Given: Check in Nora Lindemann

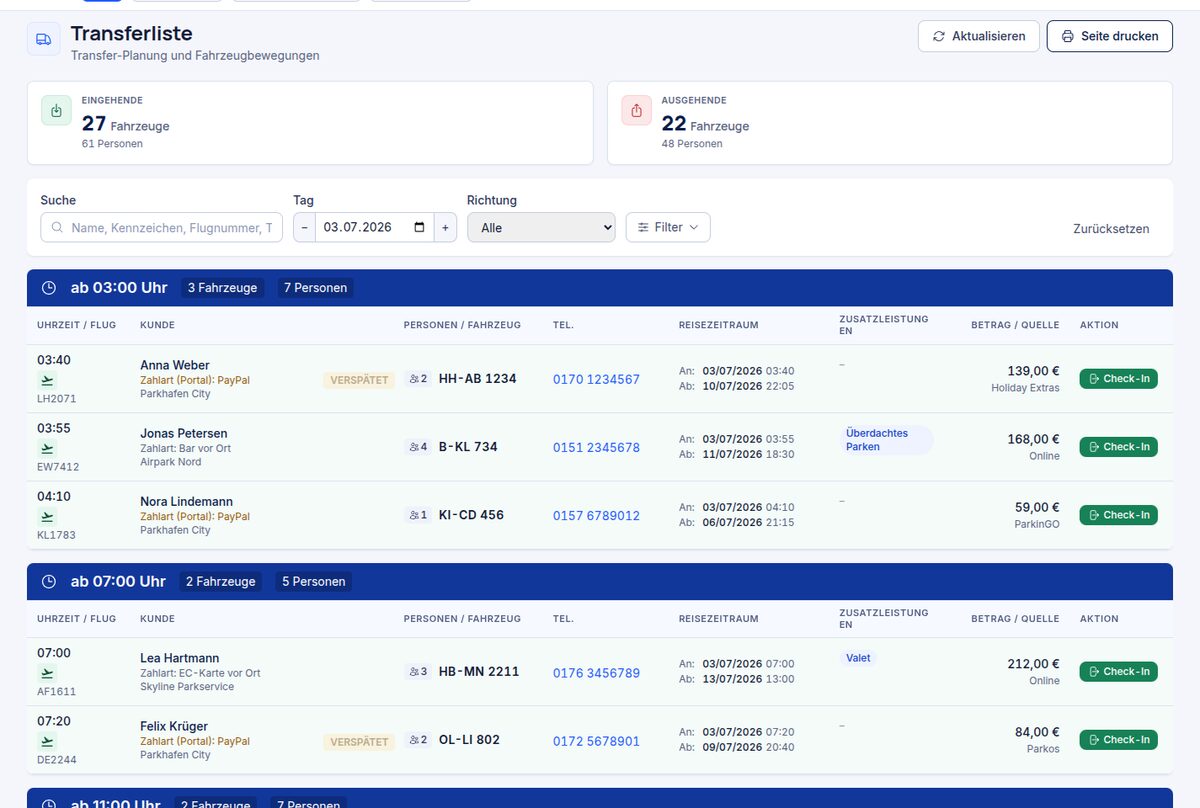Looking at the screenshot, I should pos(1118,515).
